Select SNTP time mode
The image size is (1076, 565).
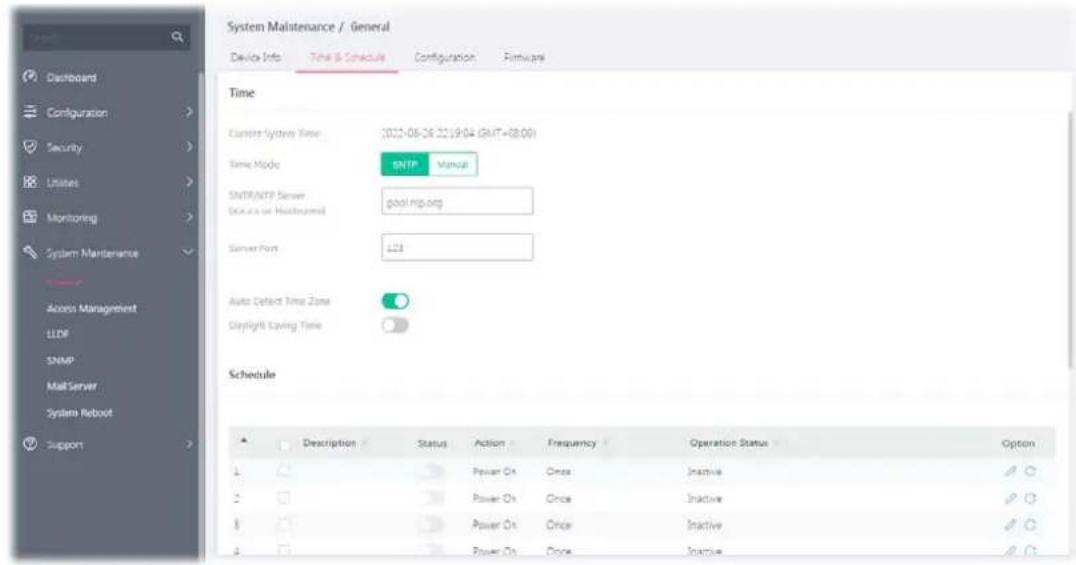[405, 165]
